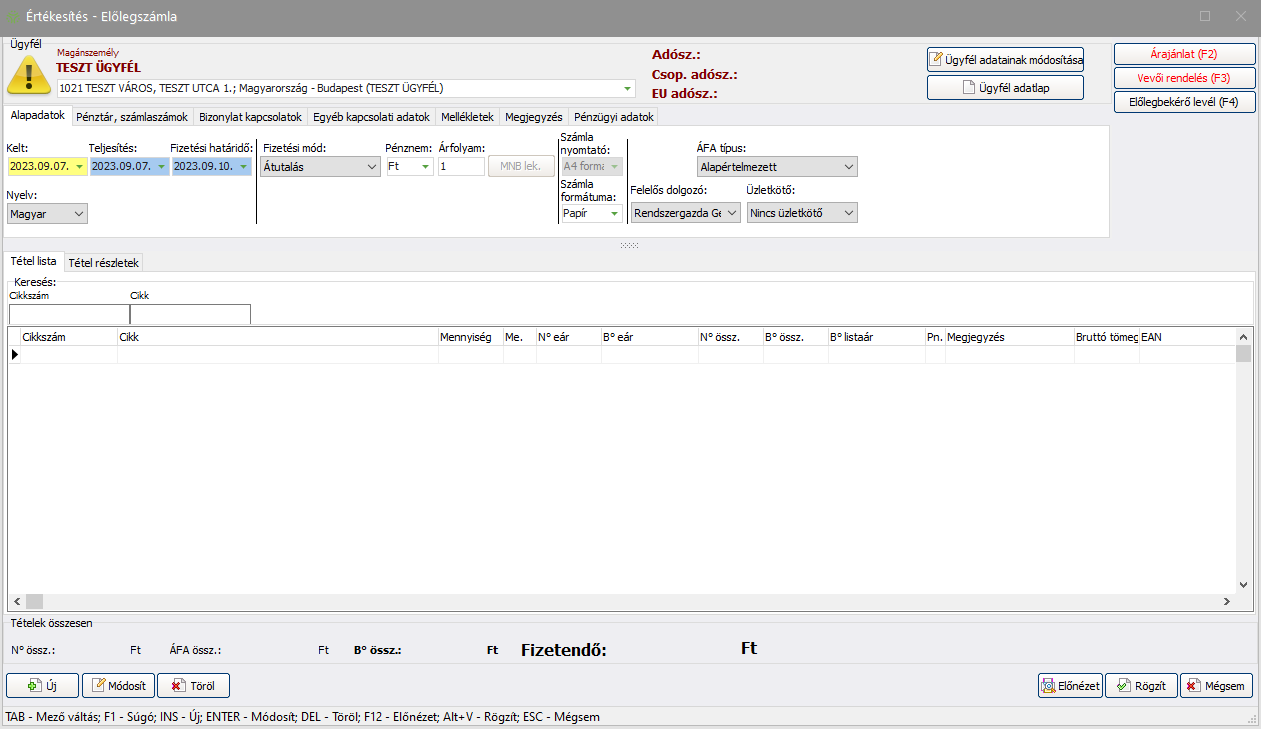Open Előnézet print preview
Viewport: 1261px width, 729px height.
coord(1070,686)
